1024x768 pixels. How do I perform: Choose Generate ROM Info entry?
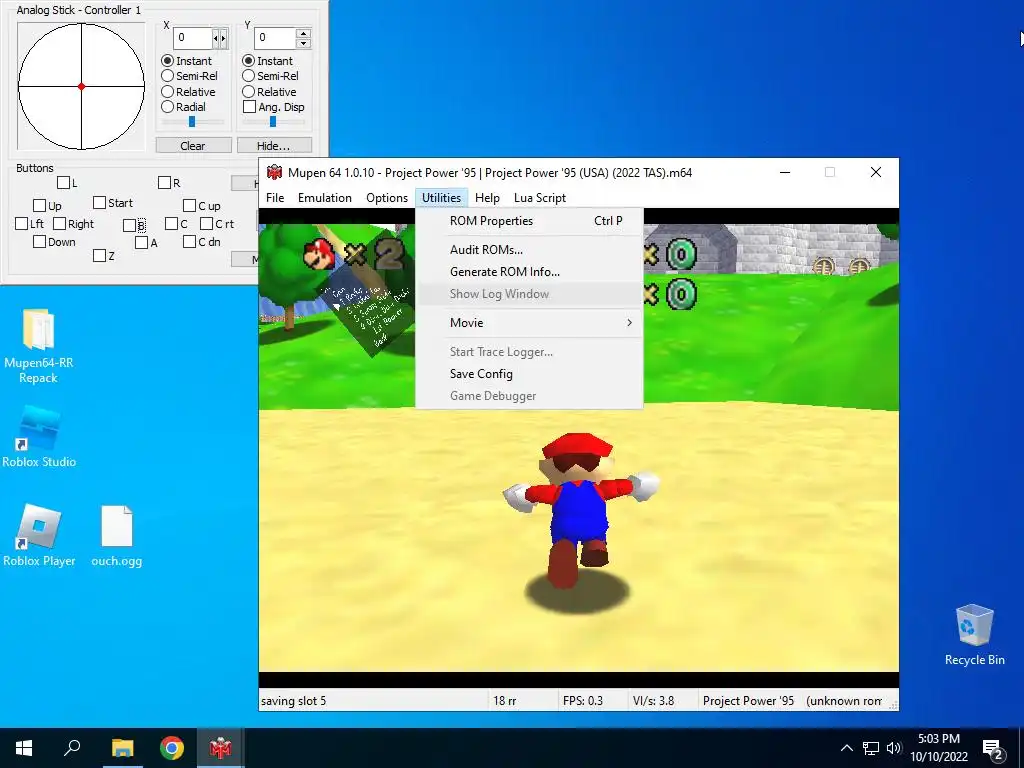[529, 272]
